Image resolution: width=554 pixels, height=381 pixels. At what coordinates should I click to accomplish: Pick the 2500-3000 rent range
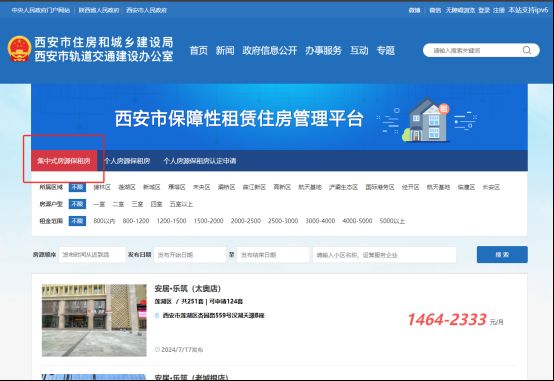283,221
